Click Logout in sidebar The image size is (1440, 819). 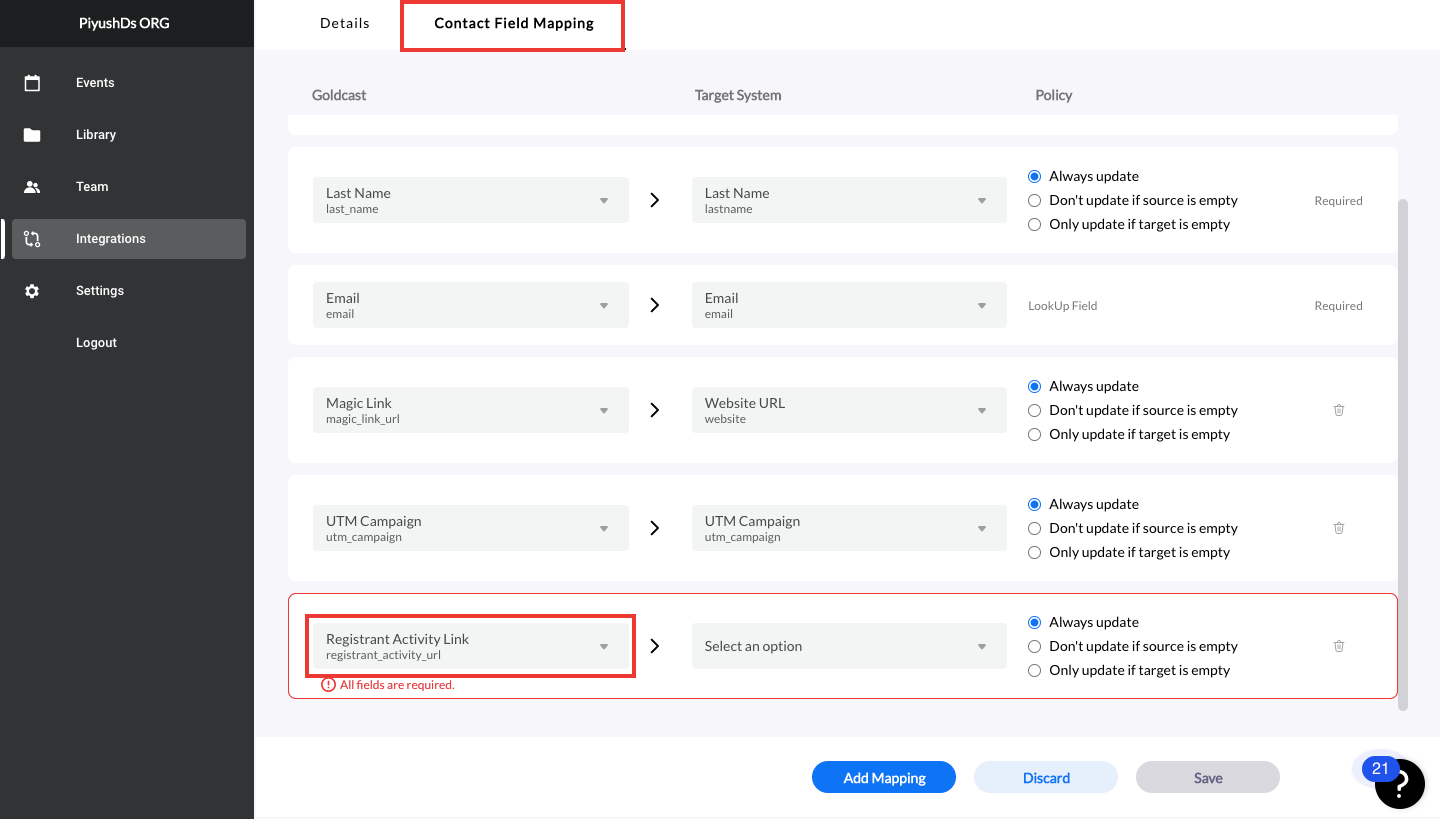(x=96, y=343)
